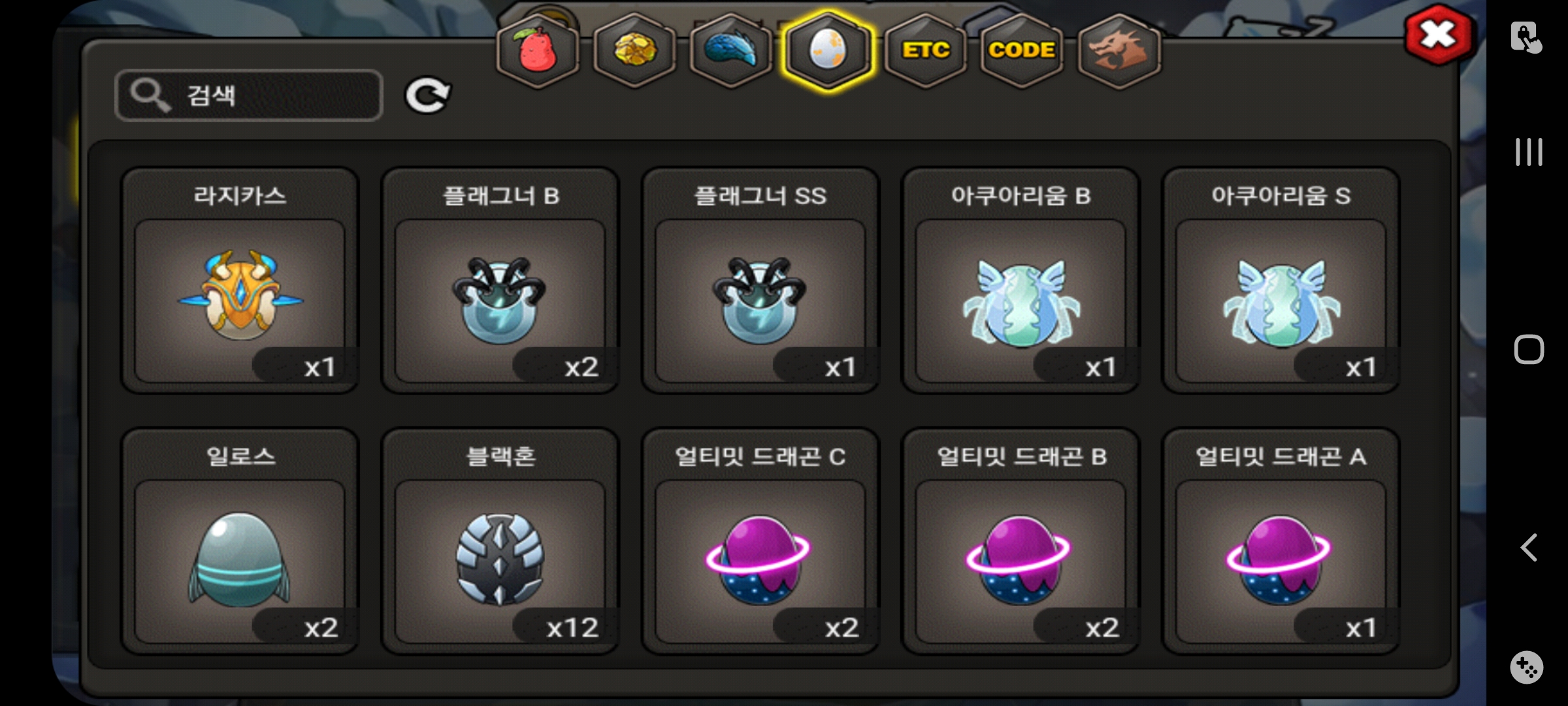Select the 블랙혼 egg stack
Image resolution: width=1568 pixels, height=706 pixels.
(500, 541)
